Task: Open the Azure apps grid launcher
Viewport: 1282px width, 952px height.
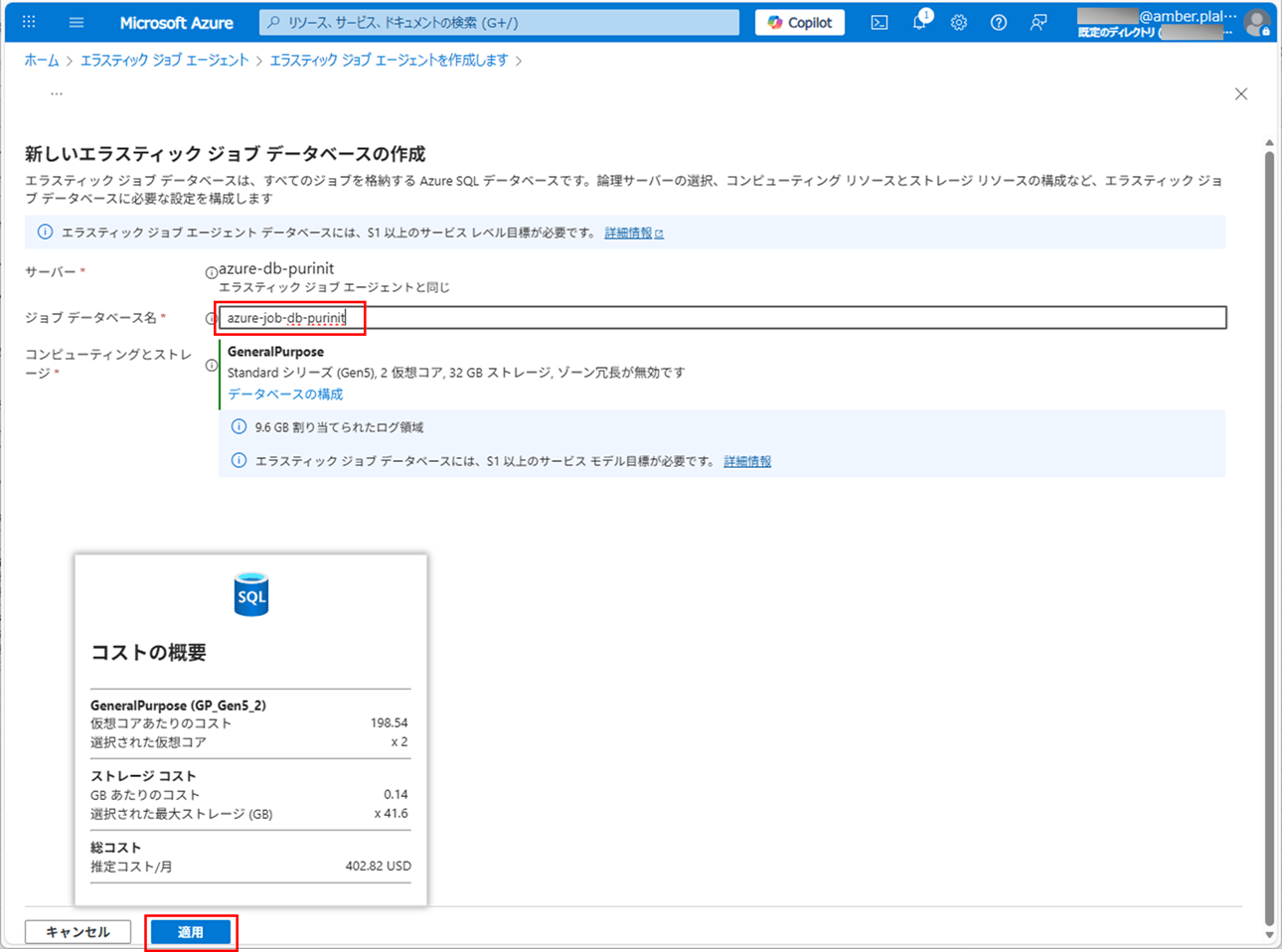Action: pyautogui.click(x=29, y=22)
